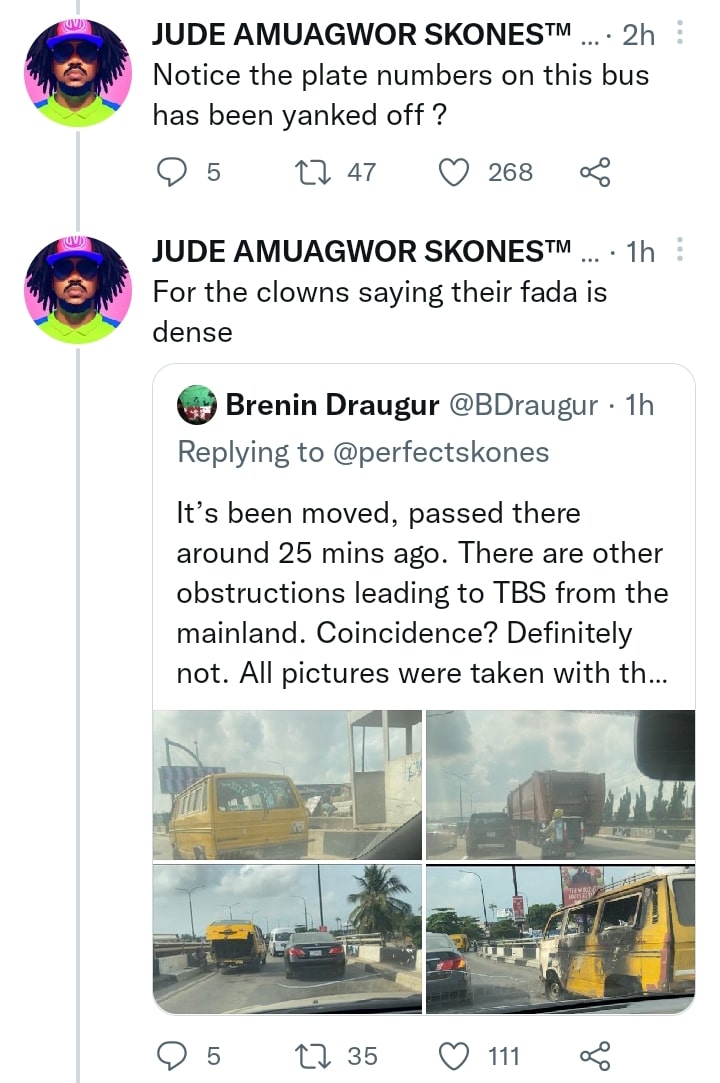720x1083 pixels.
Task: Open Brenin Draugur's quoted tweet text
Action: tap(422, 593)
